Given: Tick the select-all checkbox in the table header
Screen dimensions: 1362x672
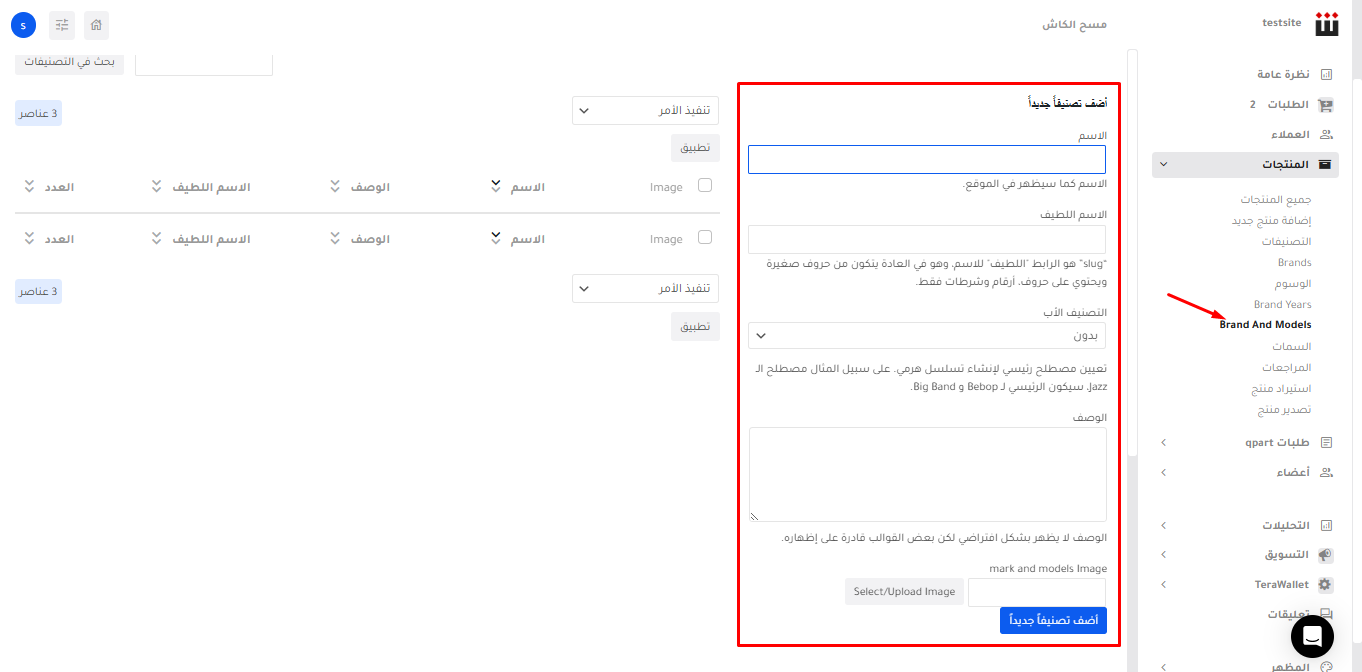Looking at the screenshot, I should coord(705,185).
